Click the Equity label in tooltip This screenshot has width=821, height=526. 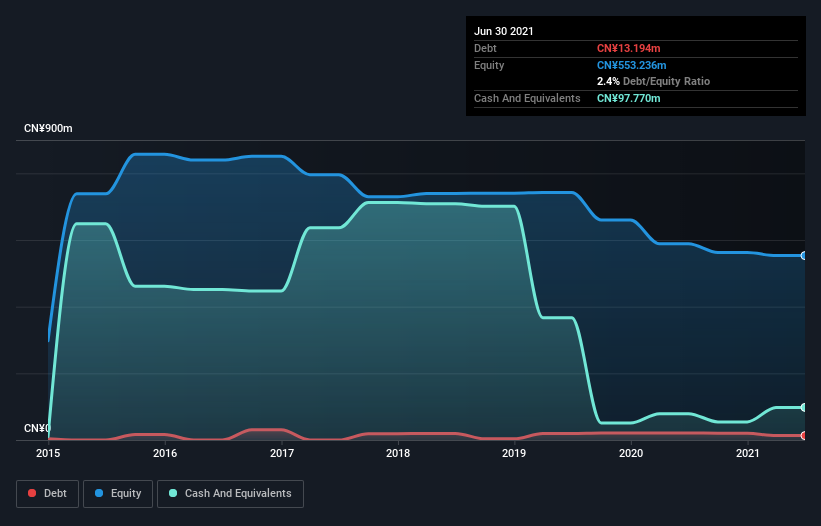click(489, 65)
